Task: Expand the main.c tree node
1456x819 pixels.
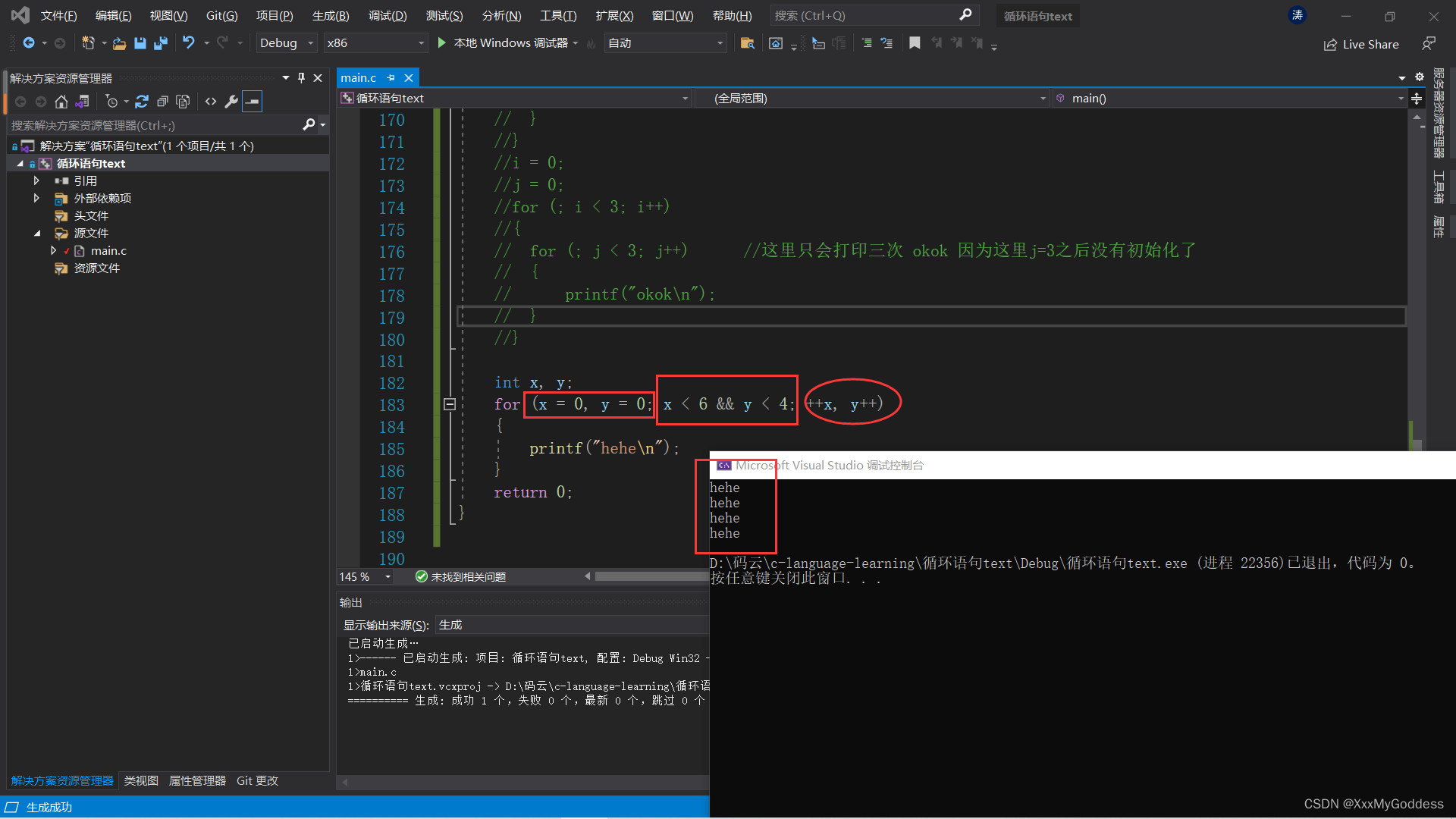Action: point(53,250)
